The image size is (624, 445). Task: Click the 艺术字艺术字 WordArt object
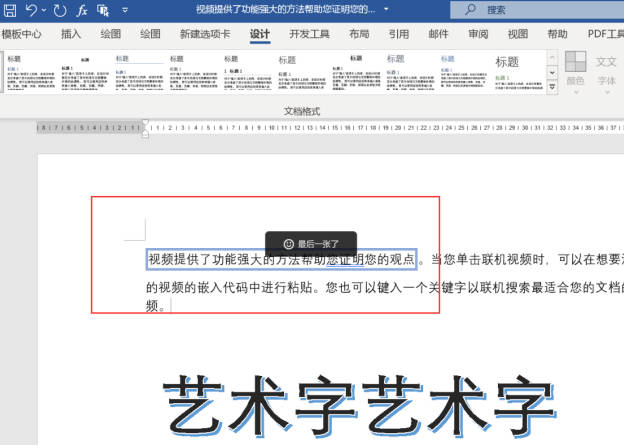tap(359, 404)
